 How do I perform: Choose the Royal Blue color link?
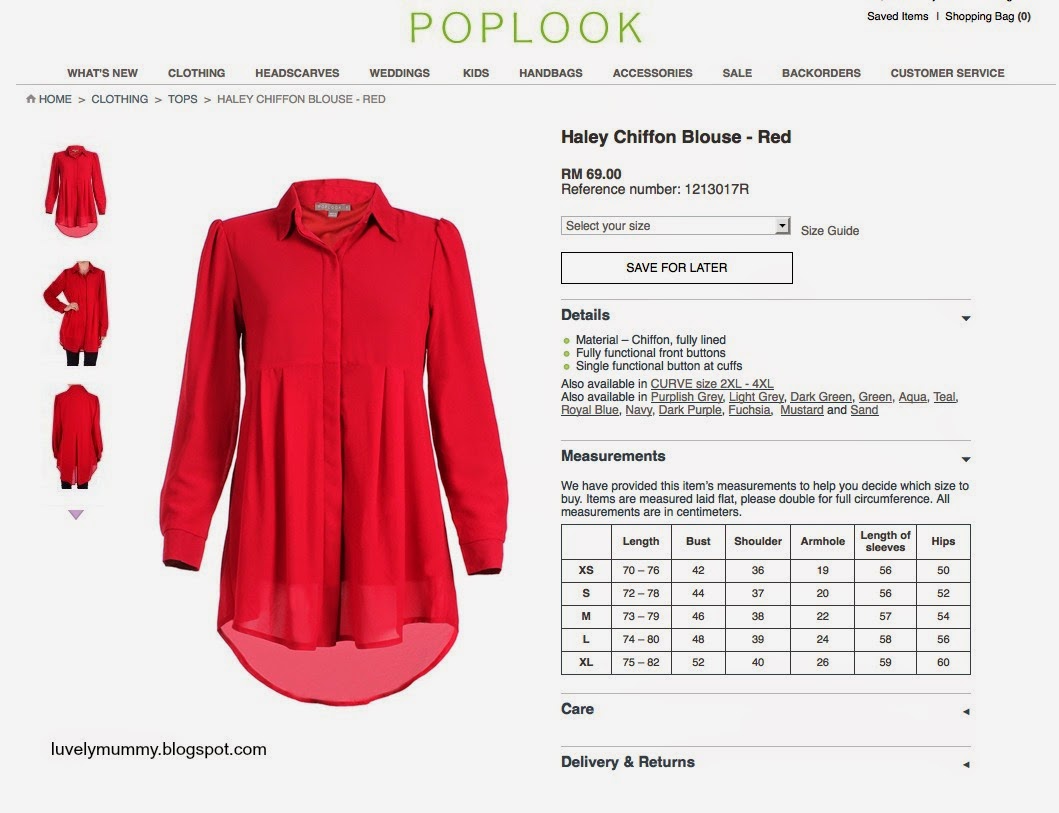tap(590, 410)
